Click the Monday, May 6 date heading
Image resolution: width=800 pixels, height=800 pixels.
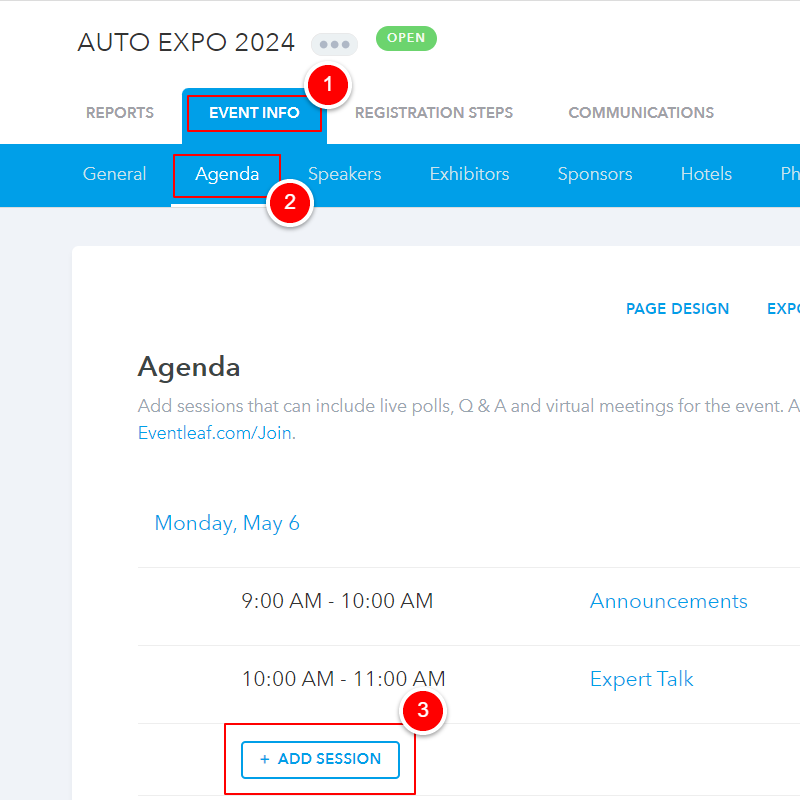(x=227, y=523)
